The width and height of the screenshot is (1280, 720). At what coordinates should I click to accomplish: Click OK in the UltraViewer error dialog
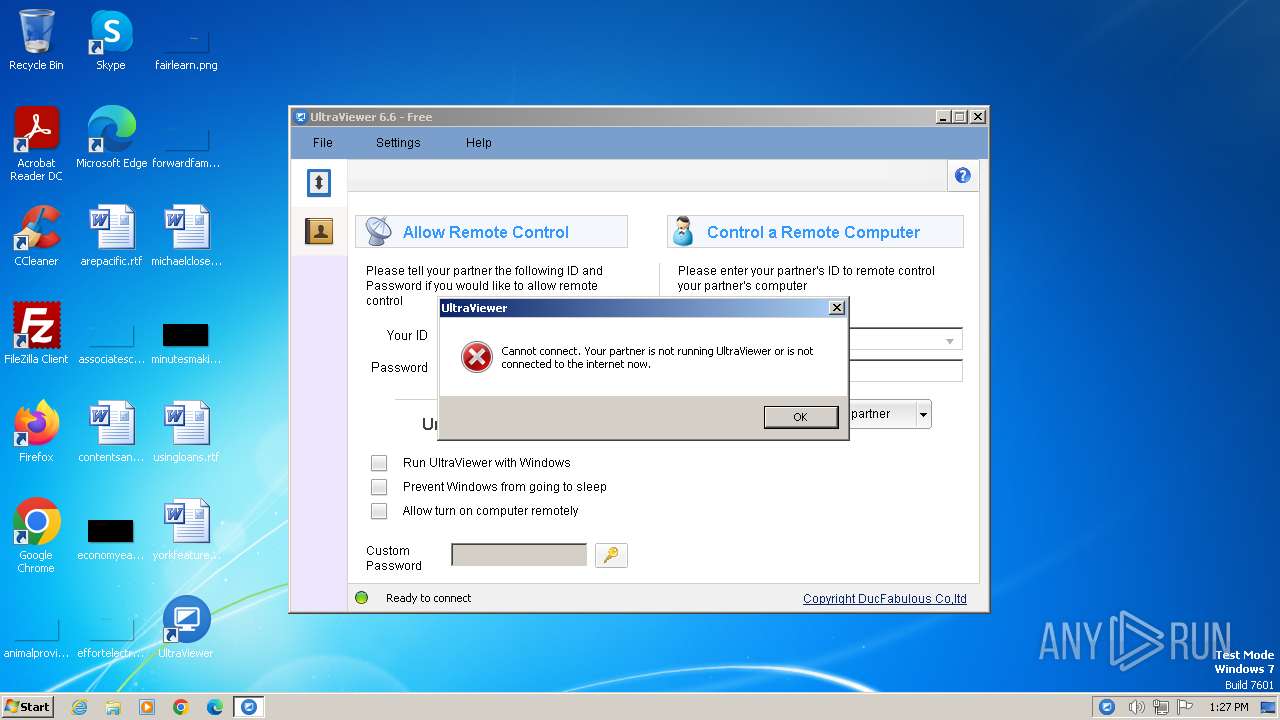tap(800, 417)
